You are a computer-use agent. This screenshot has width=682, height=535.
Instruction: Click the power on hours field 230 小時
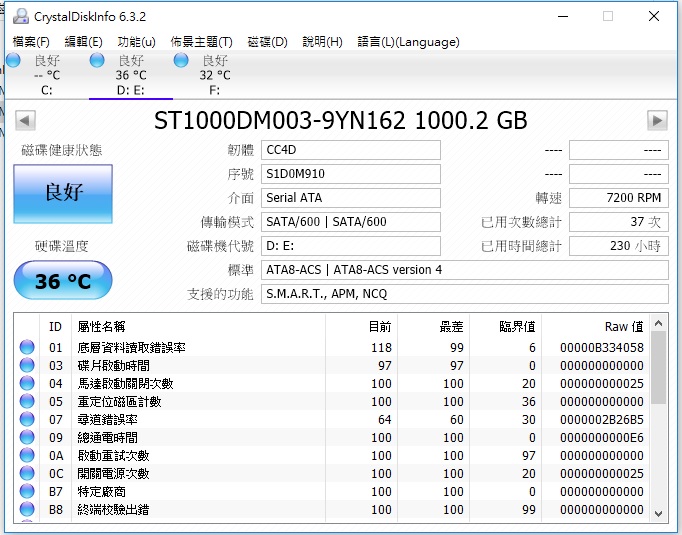618,246
